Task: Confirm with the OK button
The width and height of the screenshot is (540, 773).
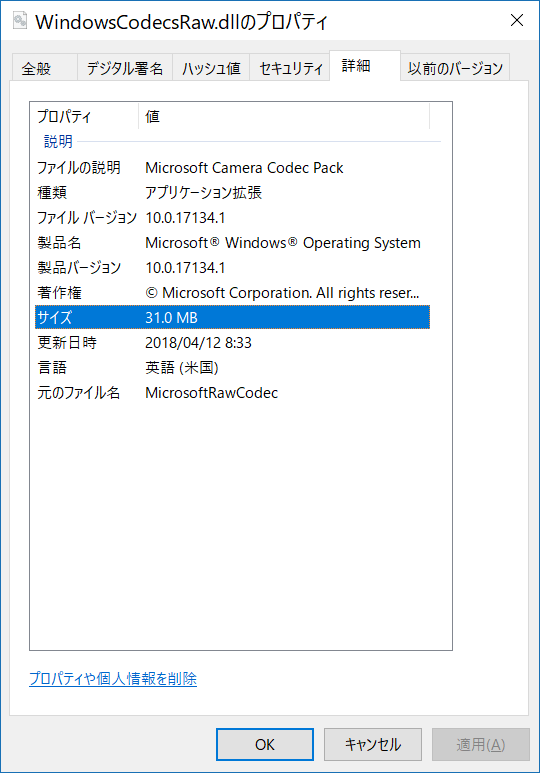Action: [265, 744]
